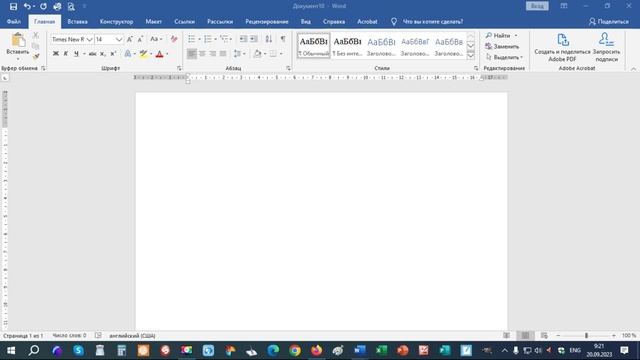Click the print preview magnifier icon
Image resolution: width=640 pixels, height=360 pixels.
(x=71, y=6)
